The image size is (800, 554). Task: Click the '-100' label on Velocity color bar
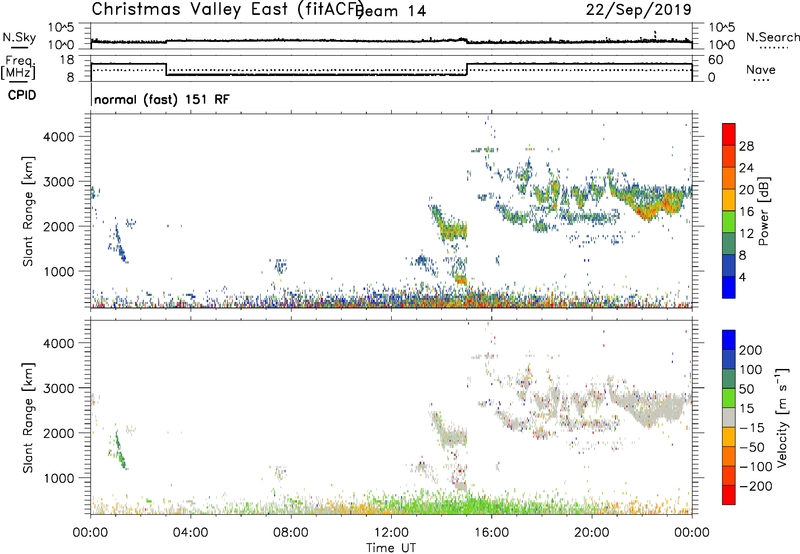point(756,467)
